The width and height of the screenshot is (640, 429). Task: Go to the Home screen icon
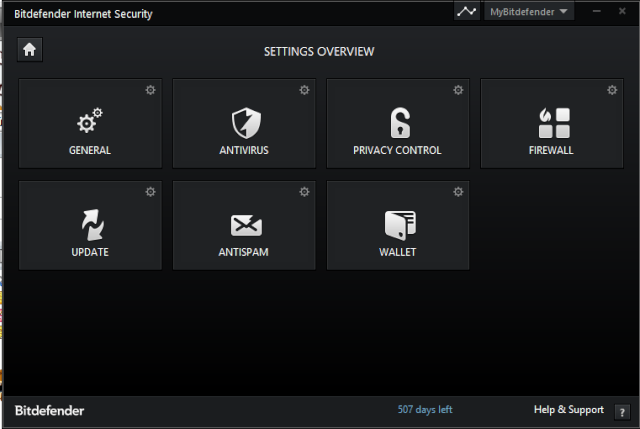tap(29, 50)
